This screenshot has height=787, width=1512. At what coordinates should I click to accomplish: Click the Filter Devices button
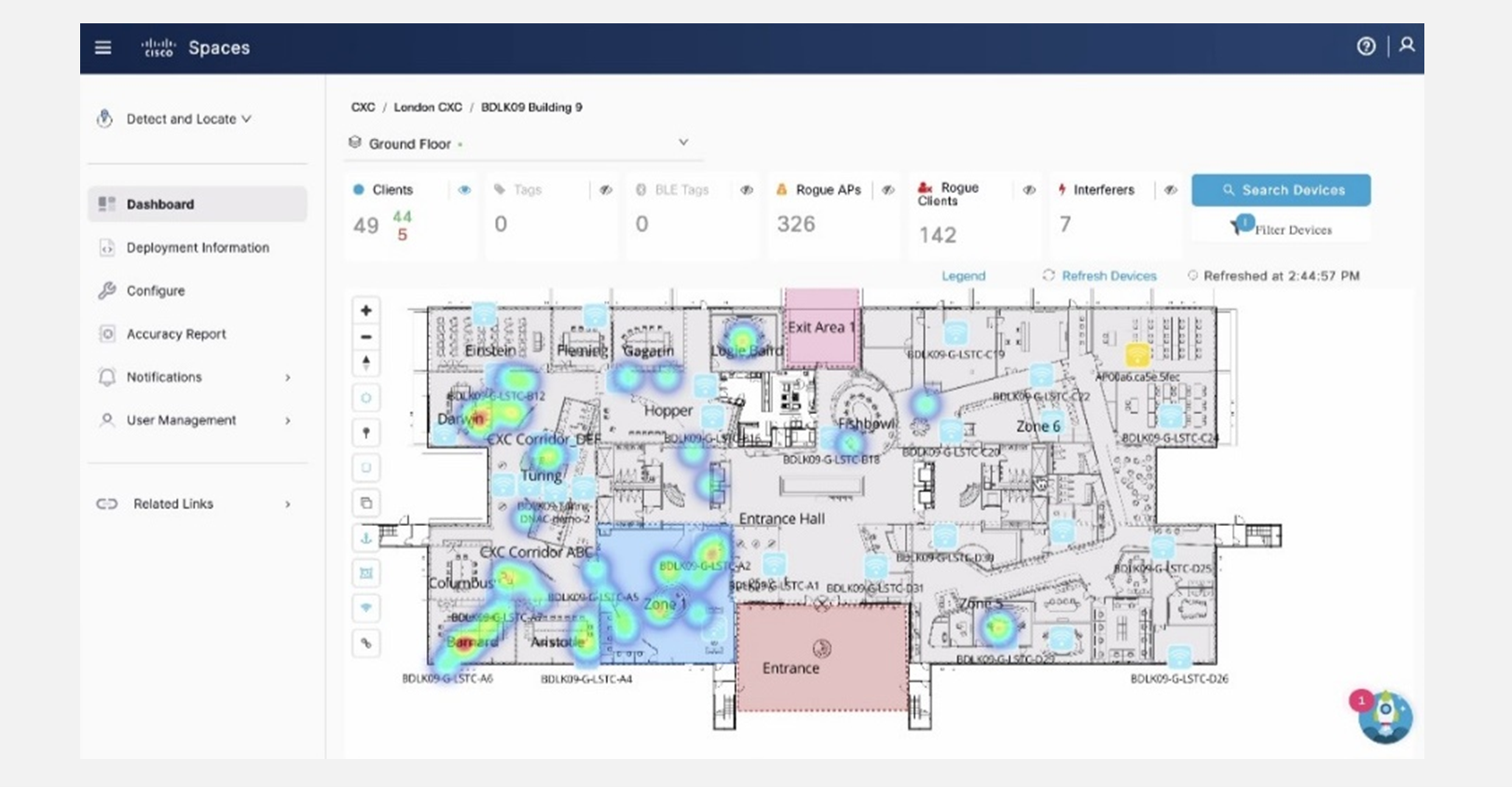point(1281,228)
